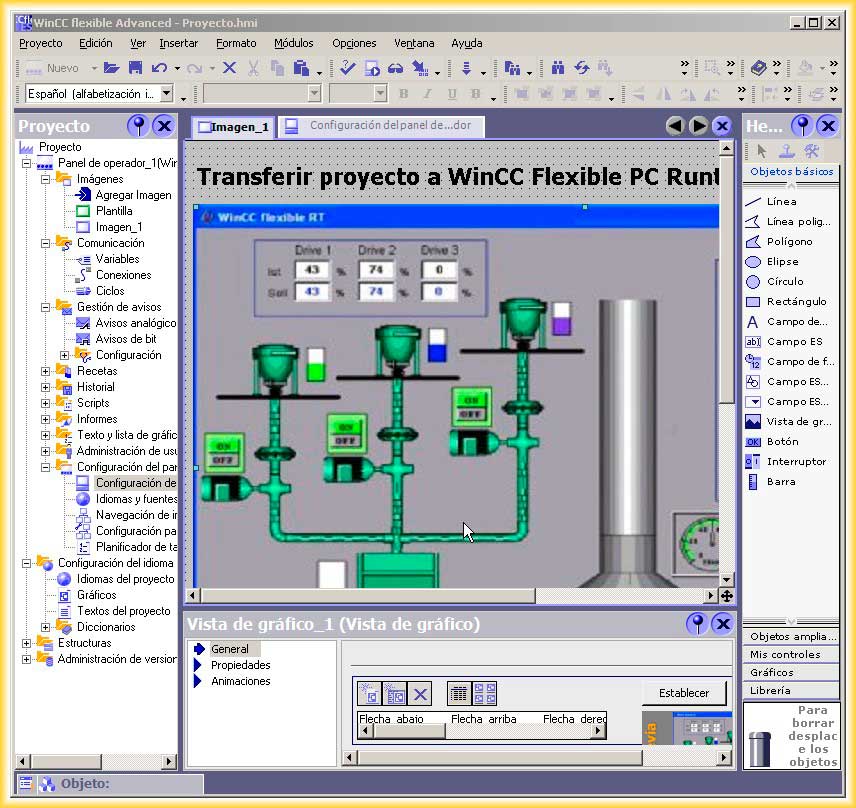Collapse the Gestión de avisos node

[46, 307]
